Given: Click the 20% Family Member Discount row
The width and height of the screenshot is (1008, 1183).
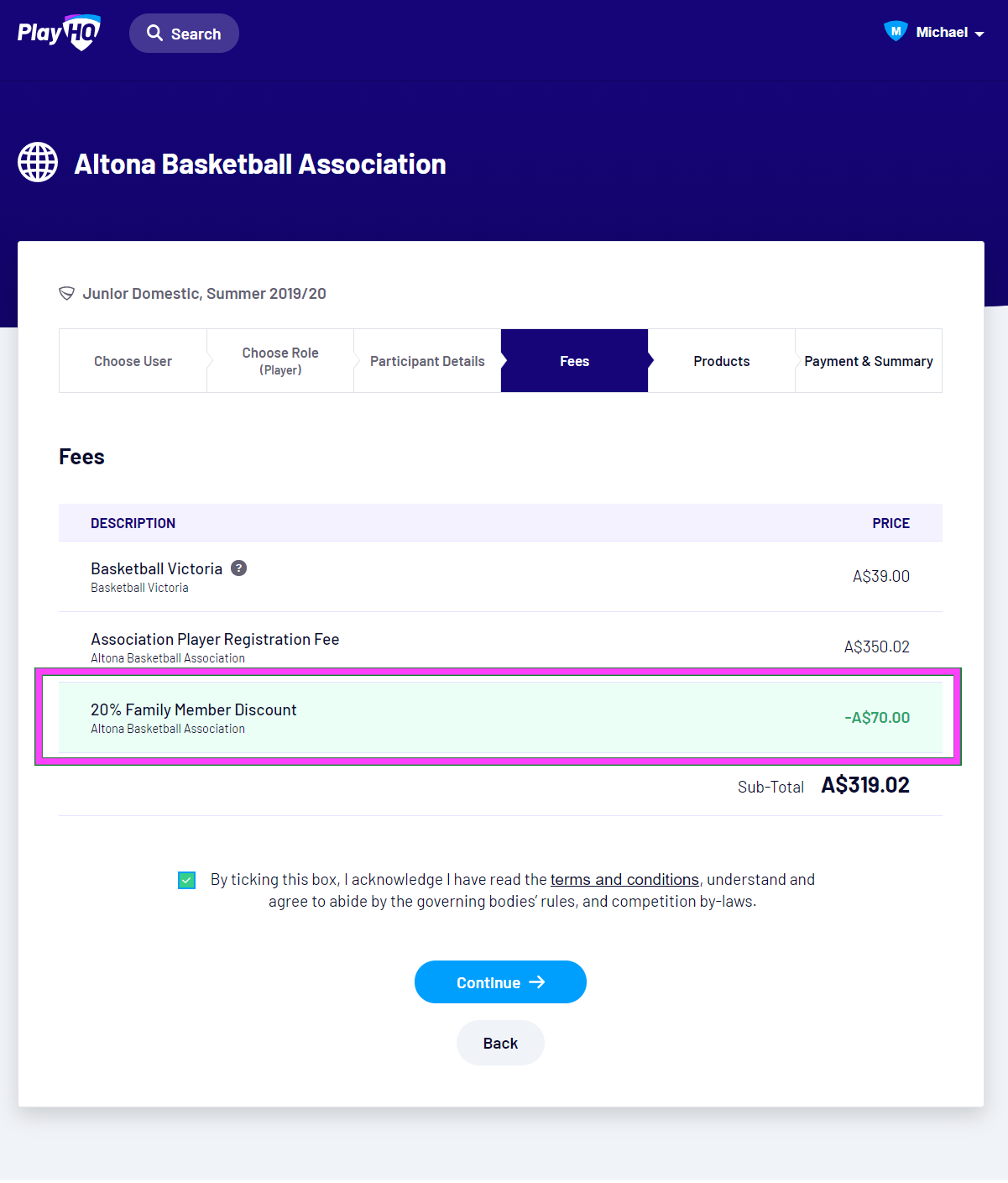Looking at the screenshot, I should (x=499, y=717).
